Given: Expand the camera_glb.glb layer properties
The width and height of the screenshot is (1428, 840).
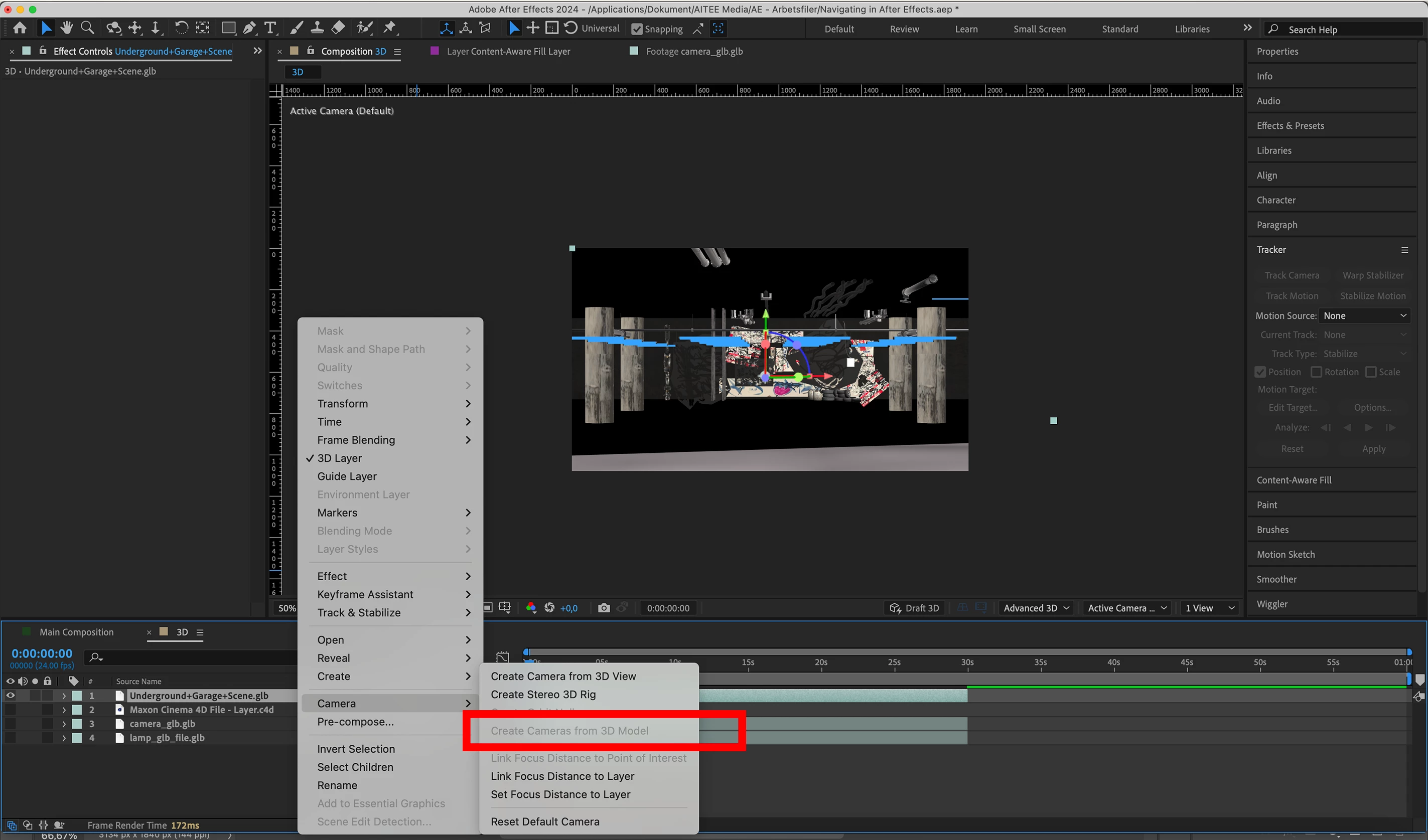Looking at the screenshot, I should [x=63, y=724].
